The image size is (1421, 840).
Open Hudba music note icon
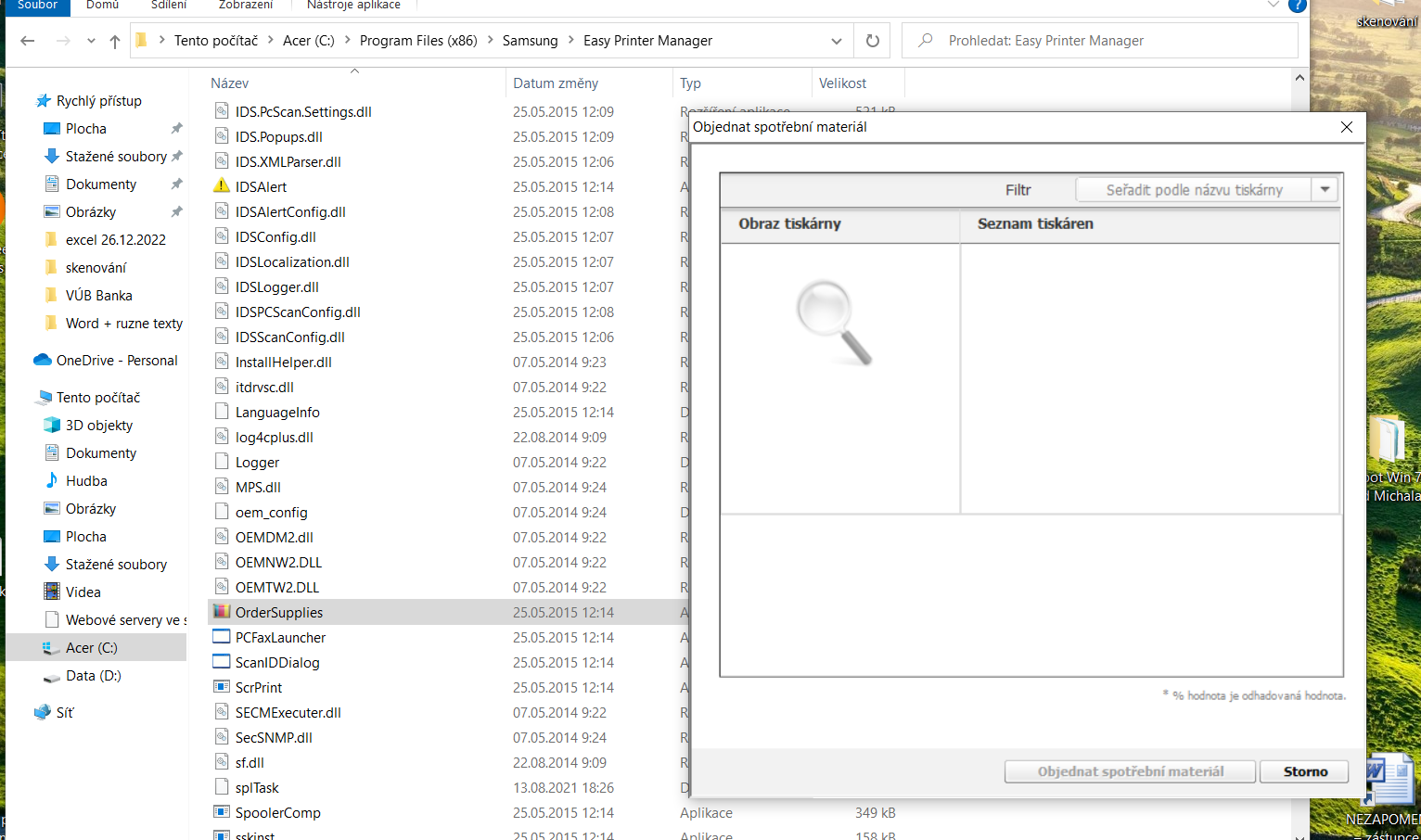(x=52, y=480)
